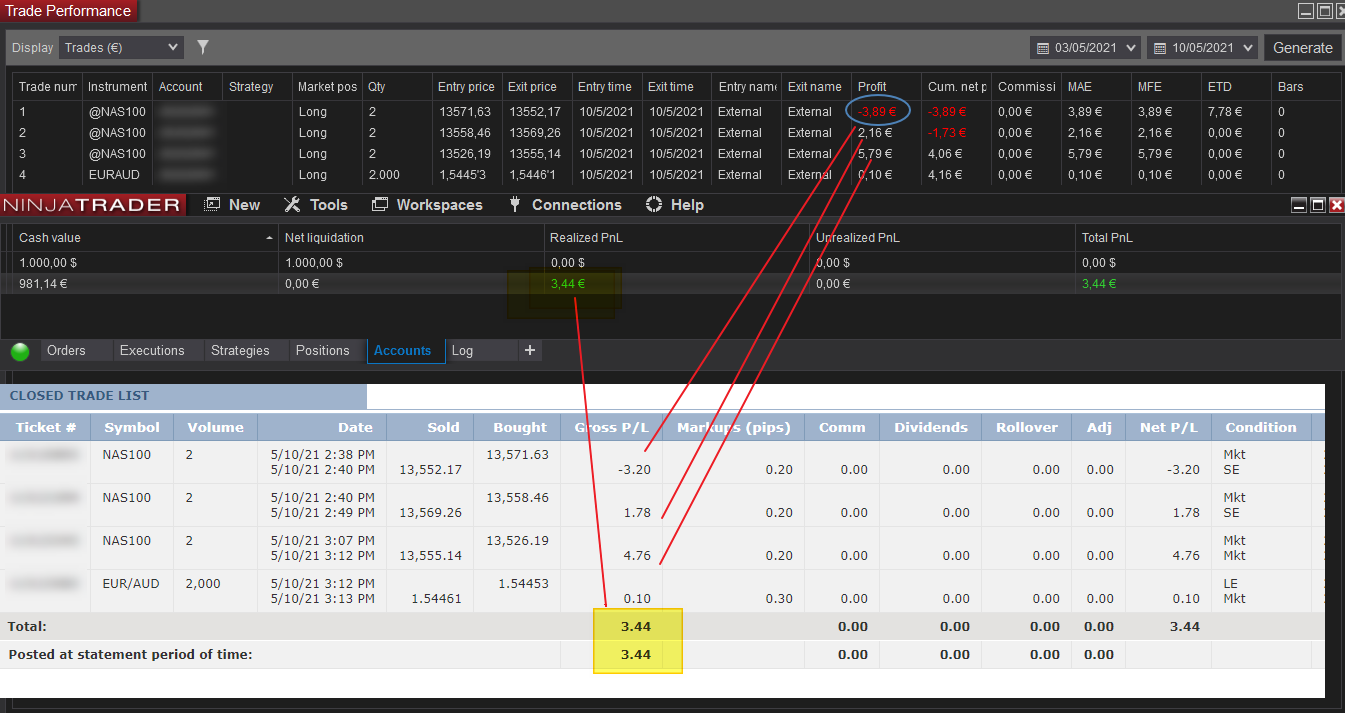Open the start date 03/05/2021 picker

tap(1085, 47)
